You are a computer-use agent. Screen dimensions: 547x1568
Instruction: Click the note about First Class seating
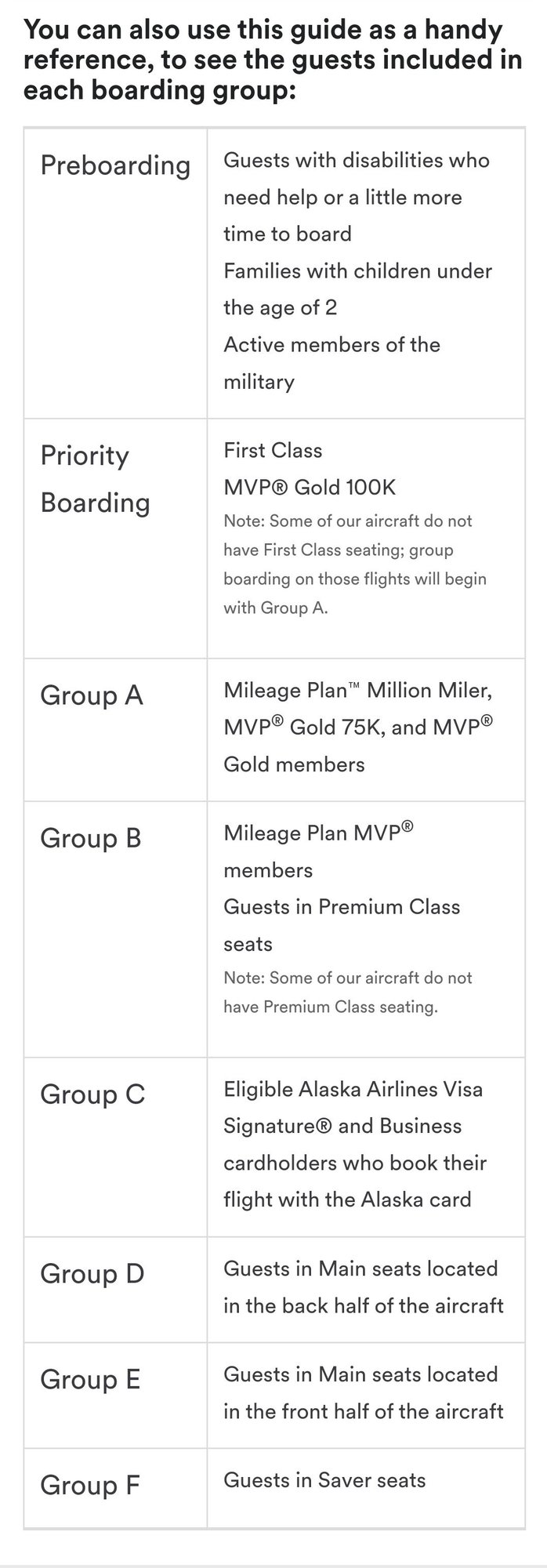pyautogui.click(x=354, y=564)
